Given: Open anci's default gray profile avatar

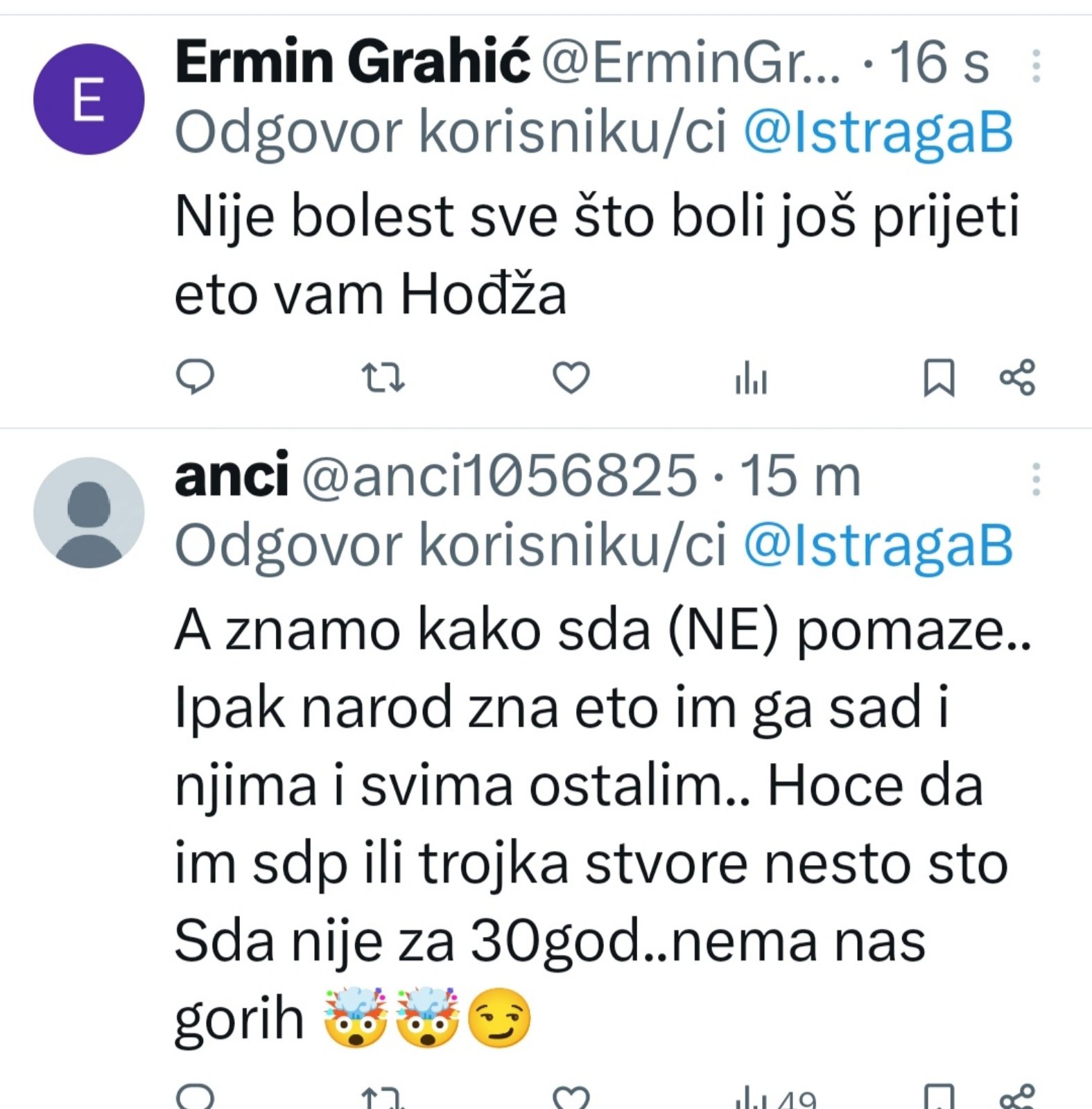Looking at the screenshot, I should coord(89,513).
